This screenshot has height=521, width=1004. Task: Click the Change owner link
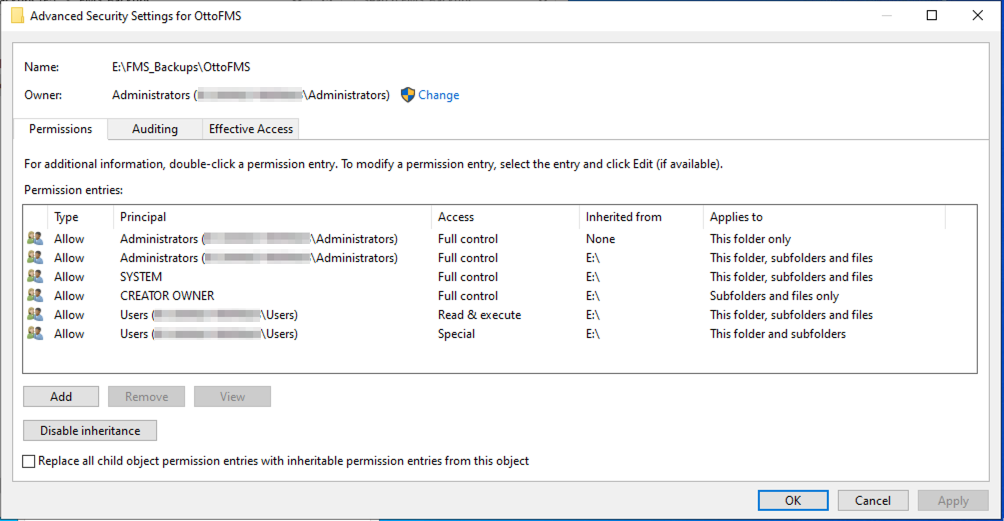coord(438,95)
